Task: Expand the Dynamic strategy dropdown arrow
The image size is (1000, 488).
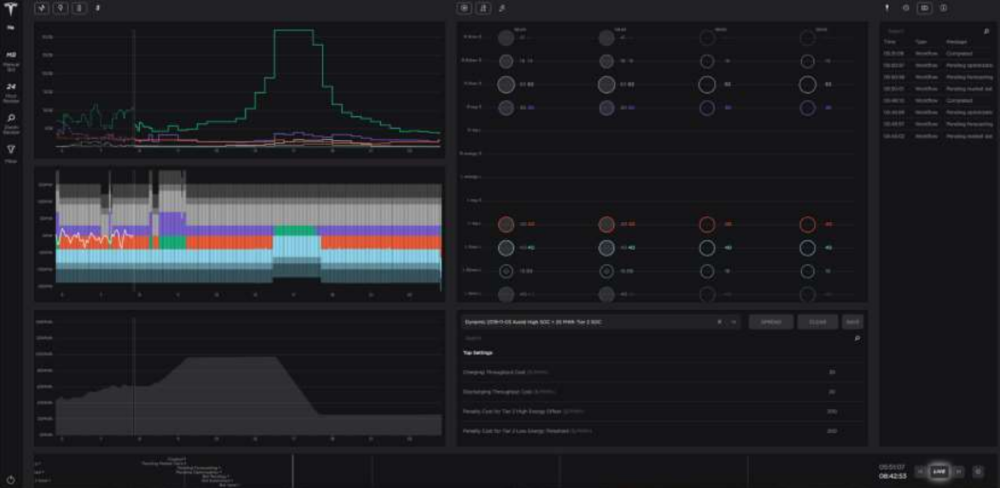Action: pos(733,322)
